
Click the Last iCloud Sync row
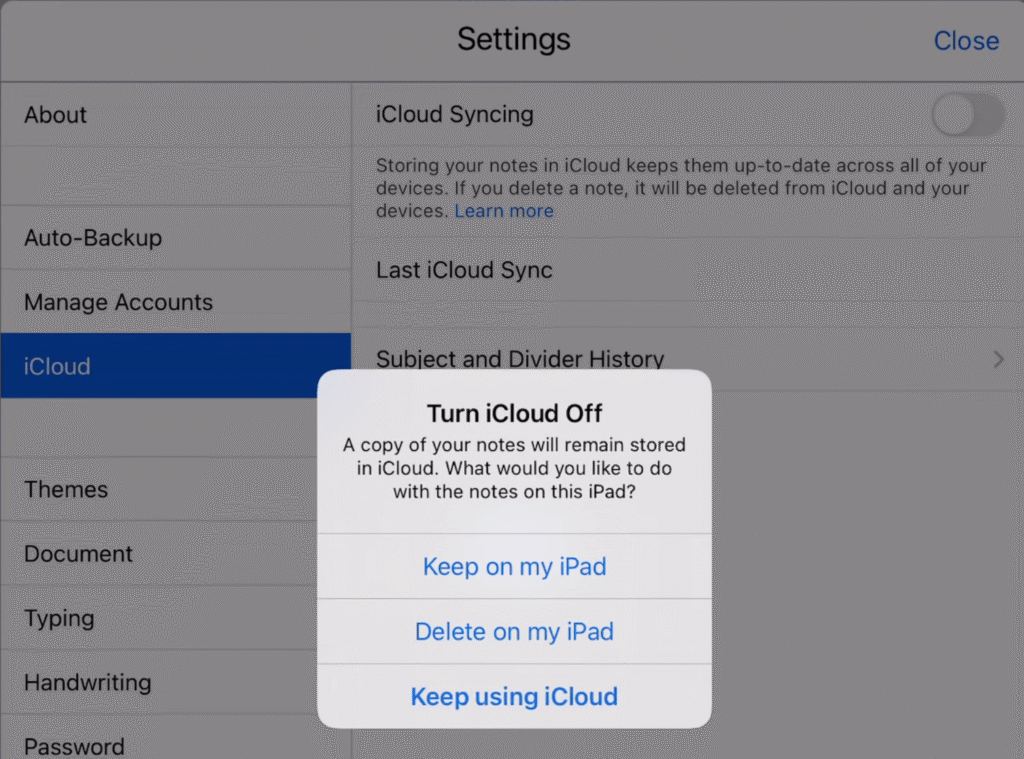688,270
